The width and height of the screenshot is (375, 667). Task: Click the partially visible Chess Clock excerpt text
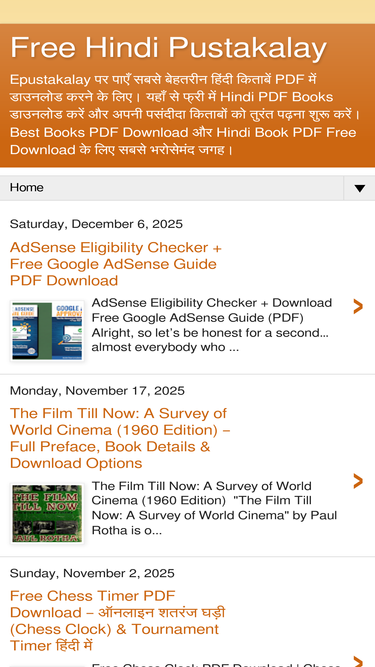(x=216, y=664)
